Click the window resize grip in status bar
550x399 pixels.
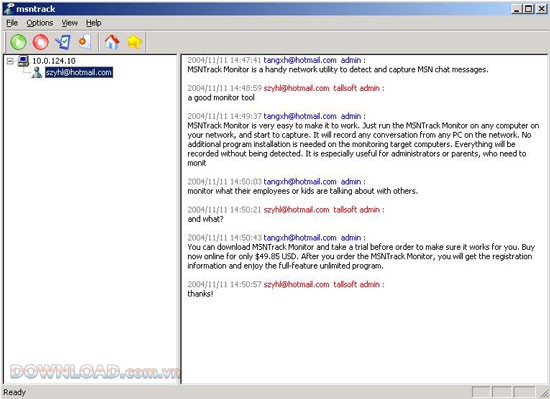544,392
